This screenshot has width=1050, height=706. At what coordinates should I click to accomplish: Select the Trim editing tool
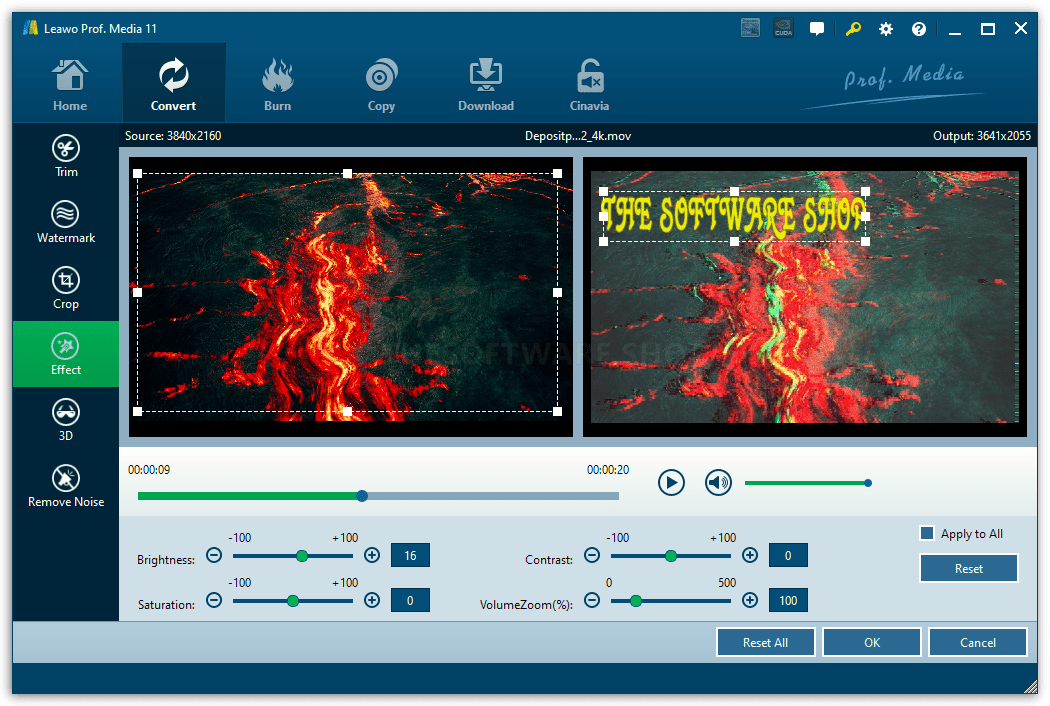[x=66, y=156]
